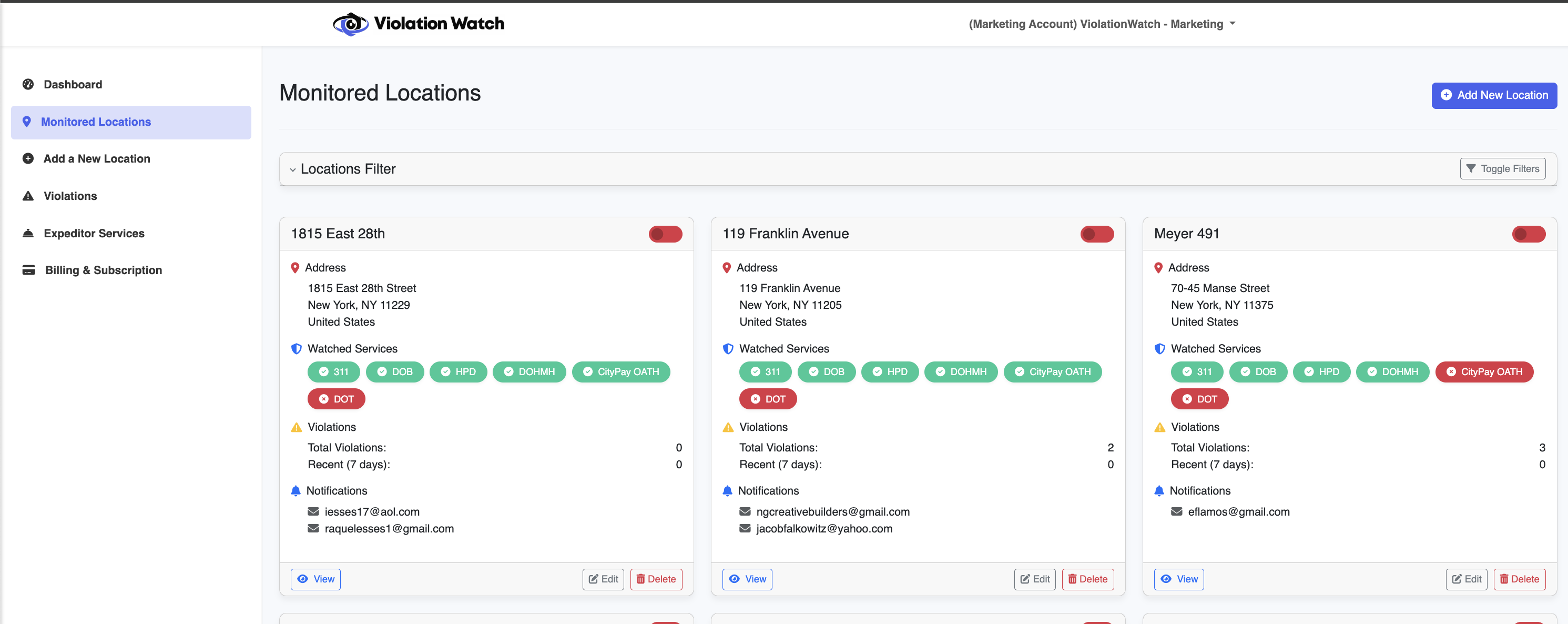Click the Billing & Subscription card icon
The height and width of the screenshot is (624, 1568).
[28, 270]
